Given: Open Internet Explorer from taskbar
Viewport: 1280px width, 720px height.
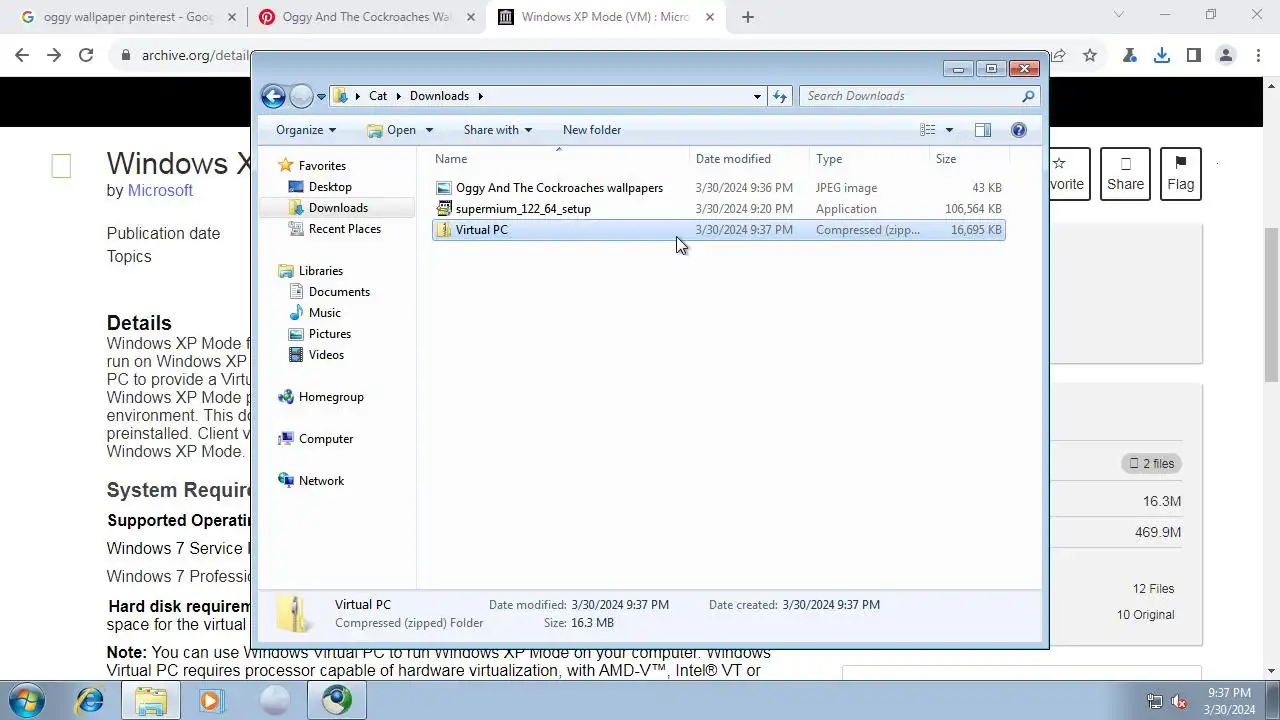Looking at the screenshot, I should pyautogui.click(x=89, y=700).
